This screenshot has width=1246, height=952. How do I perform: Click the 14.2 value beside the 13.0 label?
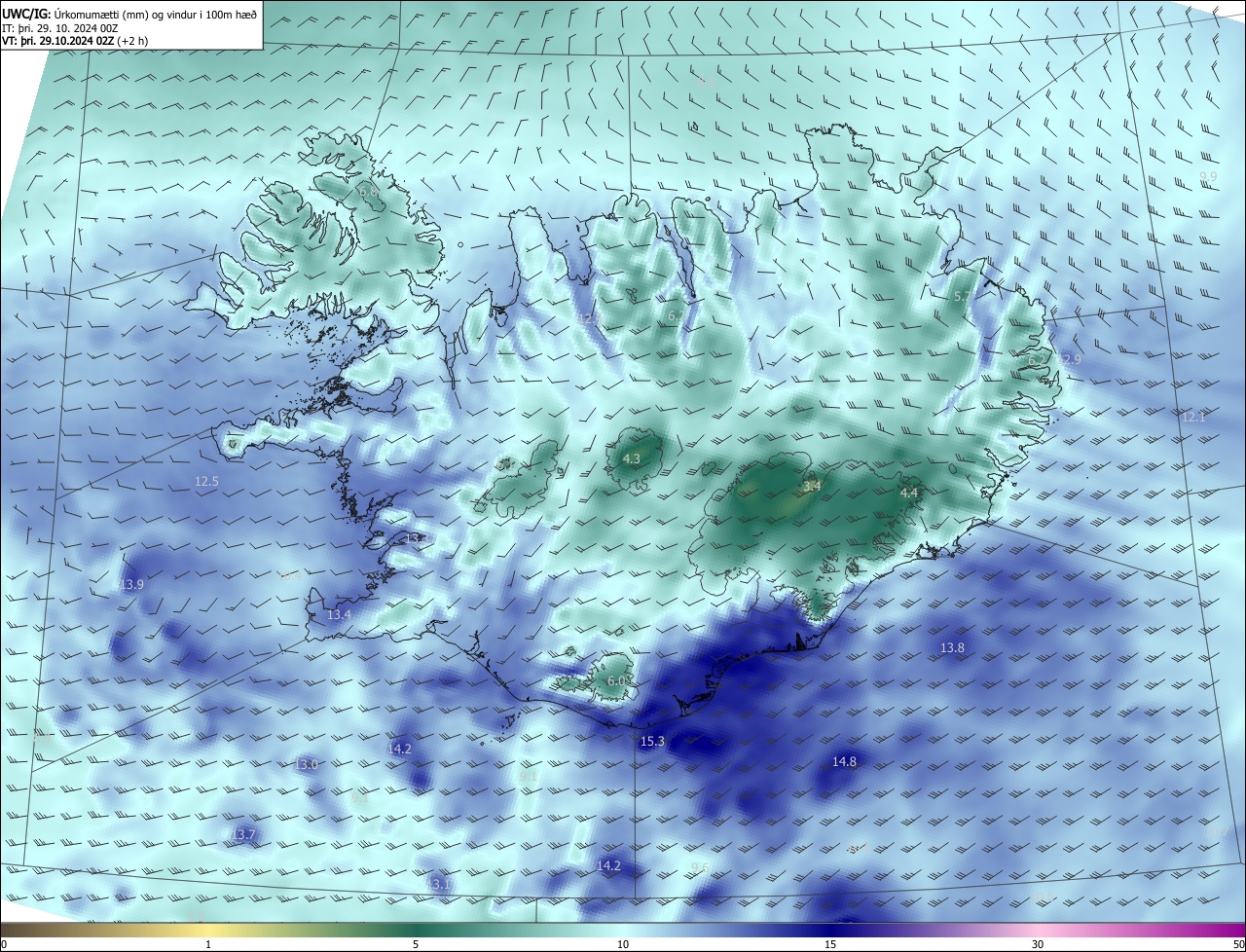(399, 749)
